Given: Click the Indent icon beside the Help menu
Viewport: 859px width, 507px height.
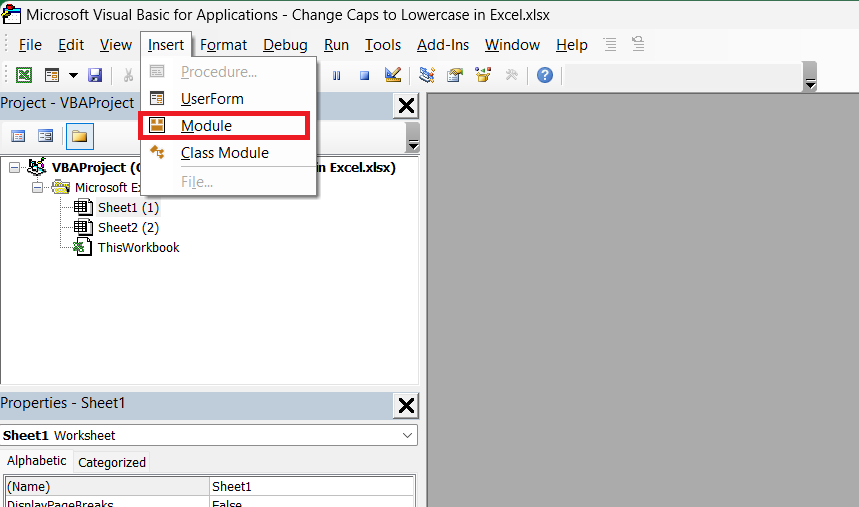Looking at the screenshot, I should 610,44.
